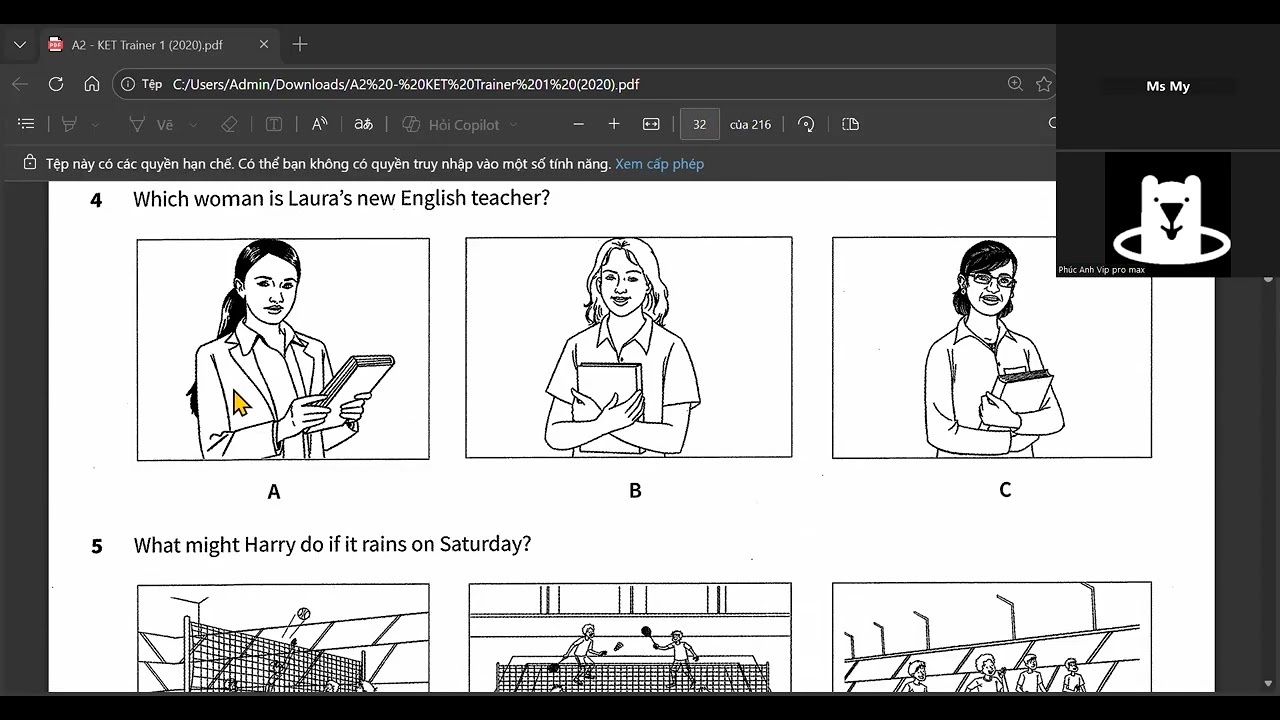This screenshot has width=1280, height=720.
Task: Rotate the PDF page
Action: 806,124
